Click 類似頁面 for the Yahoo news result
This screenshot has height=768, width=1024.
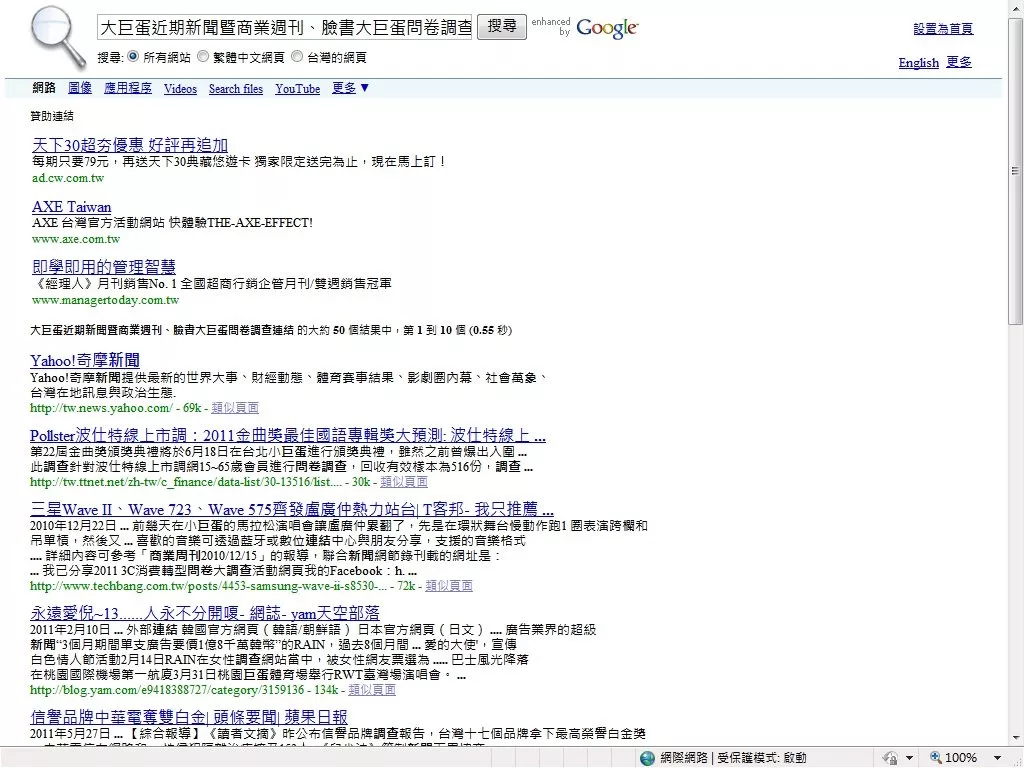click(x=235, y=408)
